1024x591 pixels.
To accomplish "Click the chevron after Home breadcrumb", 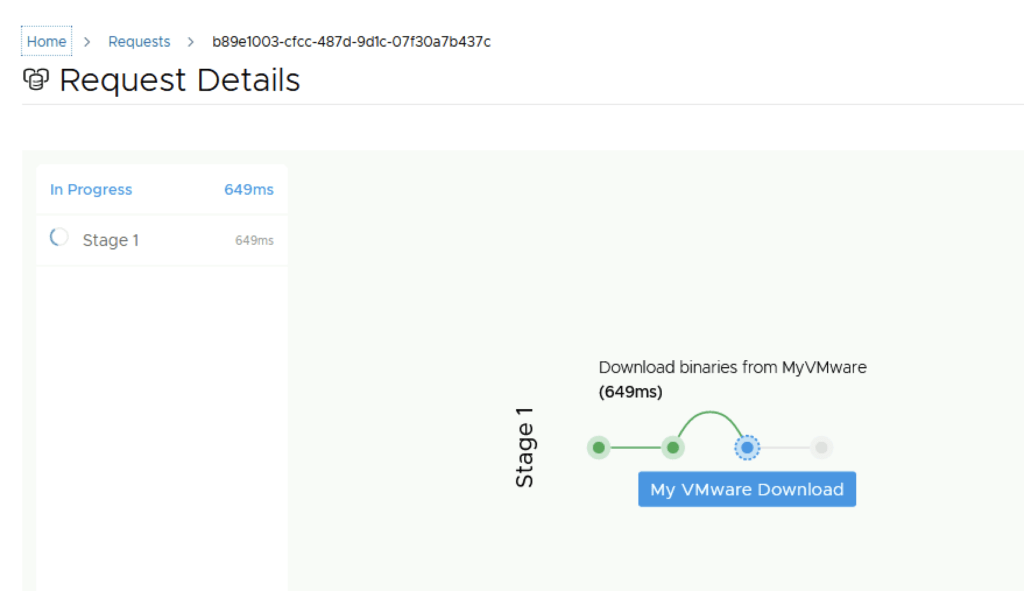I will point(87,42).
